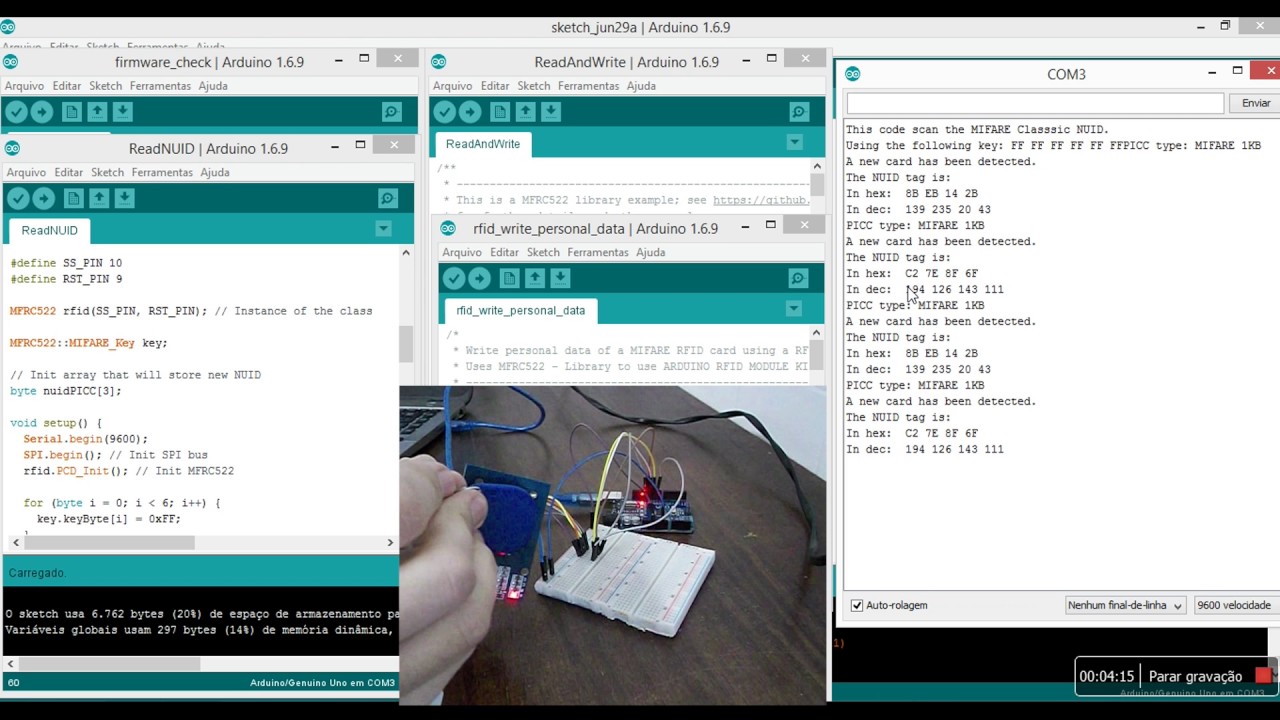The height and width of the screenshot is (720, 1280).
Task: Click 'Serial.begin(9600);' code line
Action: click(86, 439)
